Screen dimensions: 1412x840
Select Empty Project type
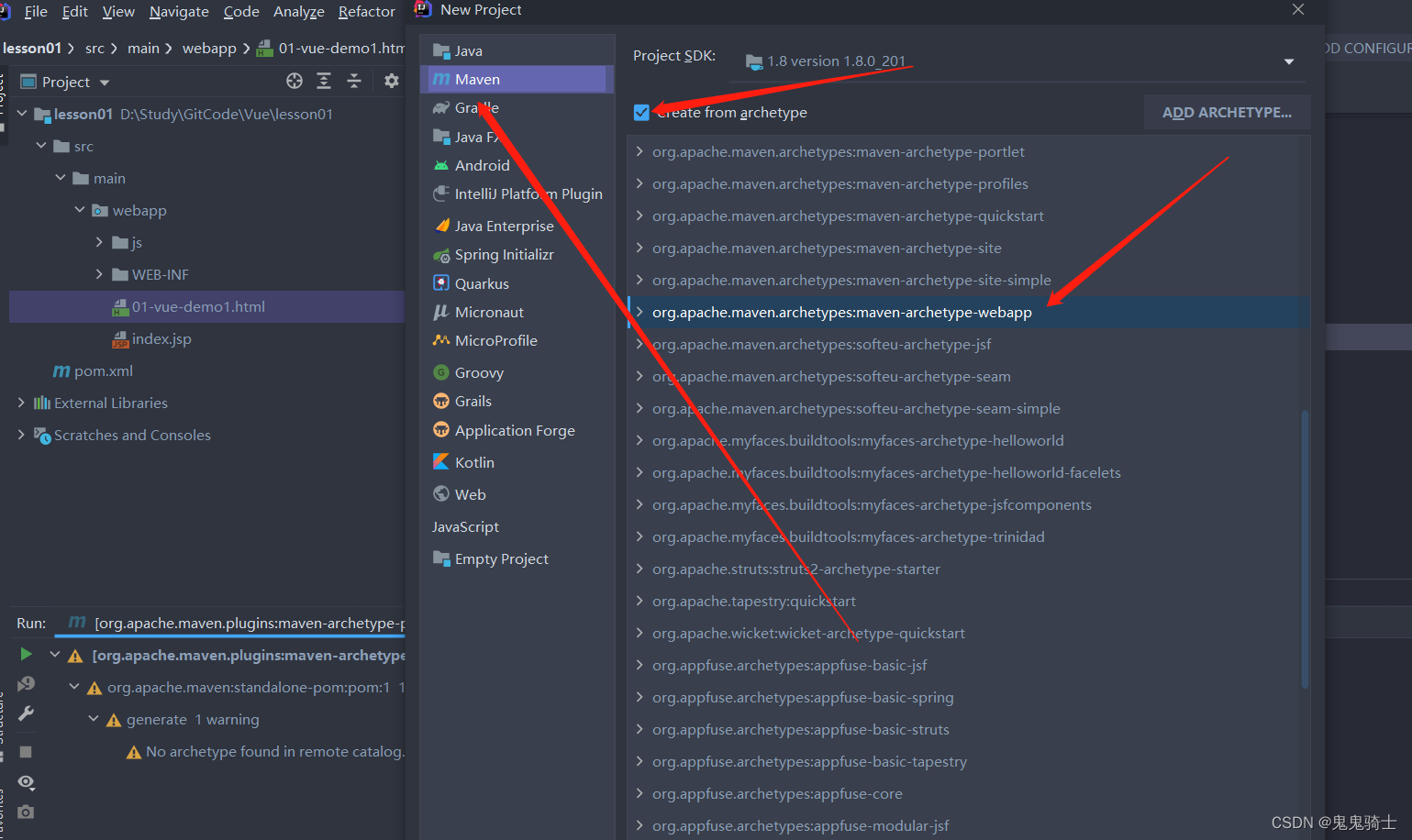point(517,558)
